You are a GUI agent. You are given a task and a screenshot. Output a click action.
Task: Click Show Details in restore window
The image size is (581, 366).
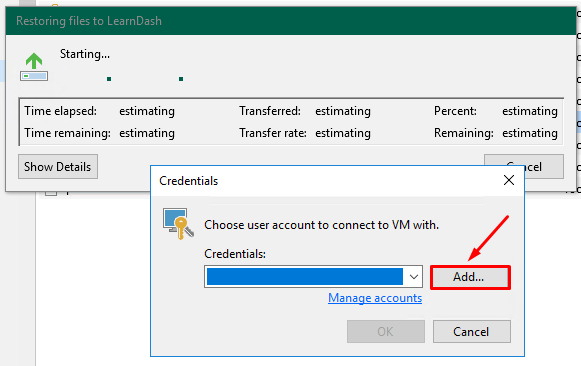coord(58,167)
